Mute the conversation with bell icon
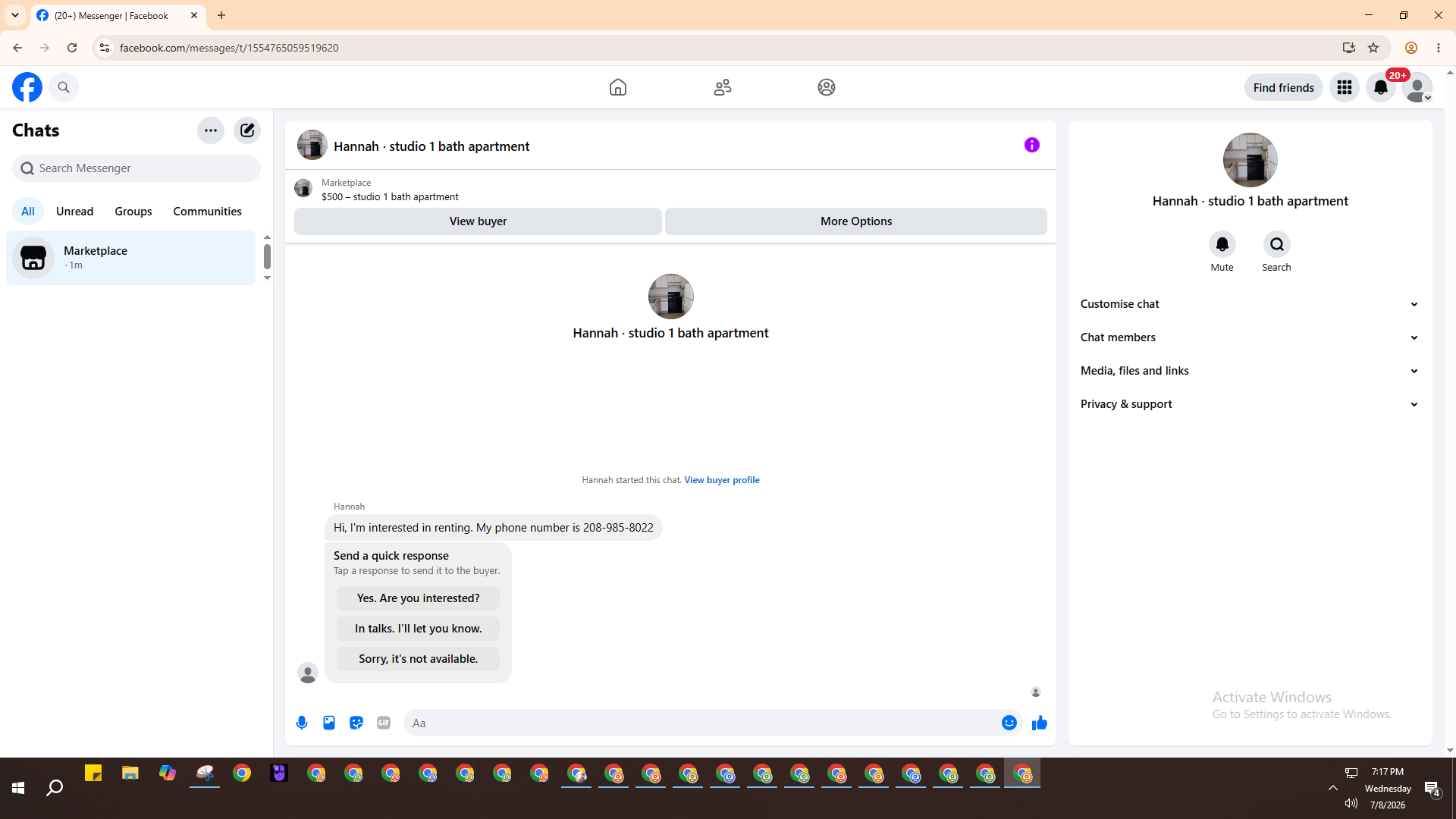The width and height of the screenshot is (1456, 819). pyautogui.click(x=1222, y=244)
